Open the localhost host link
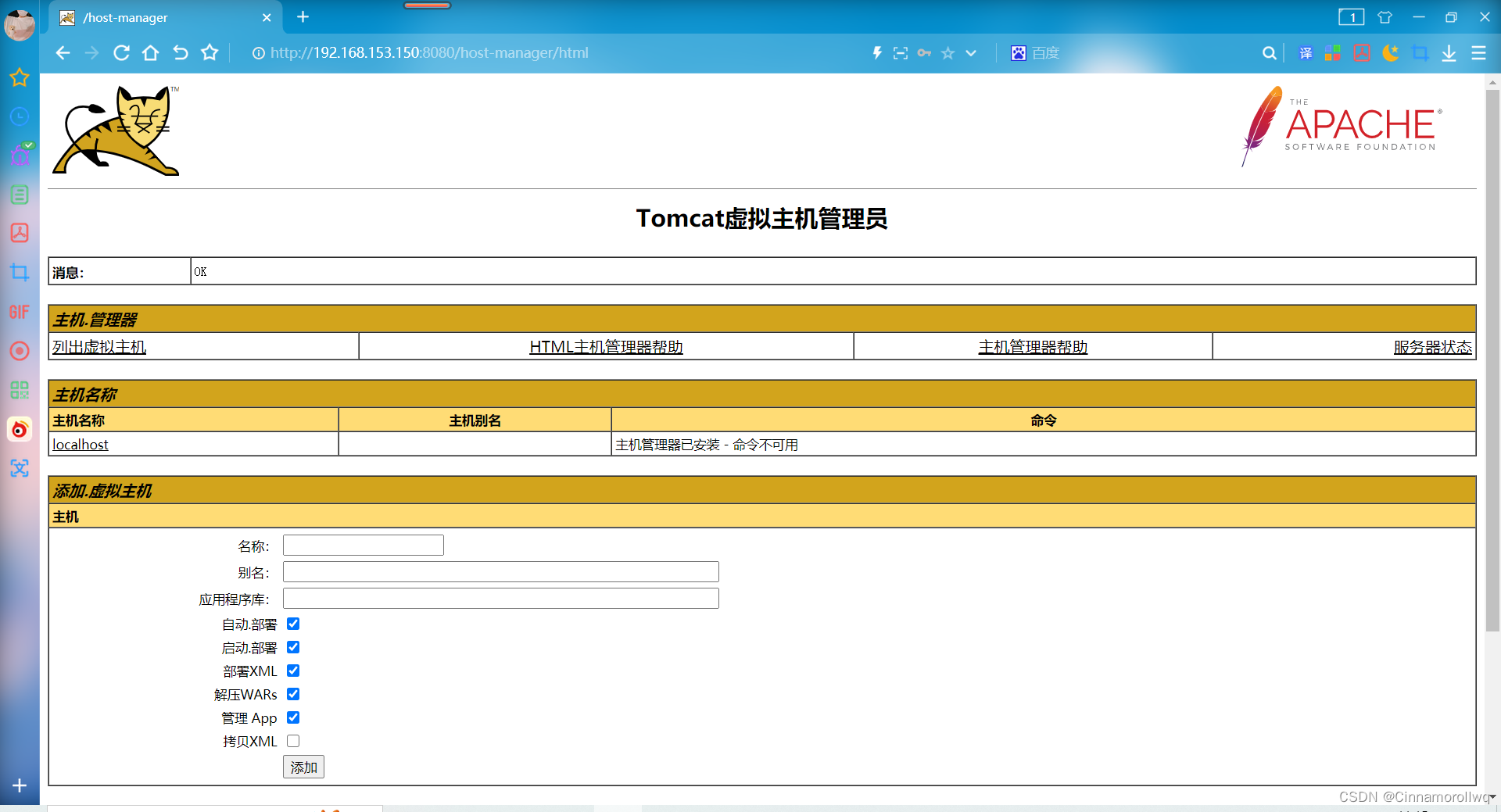 (80, 444)
